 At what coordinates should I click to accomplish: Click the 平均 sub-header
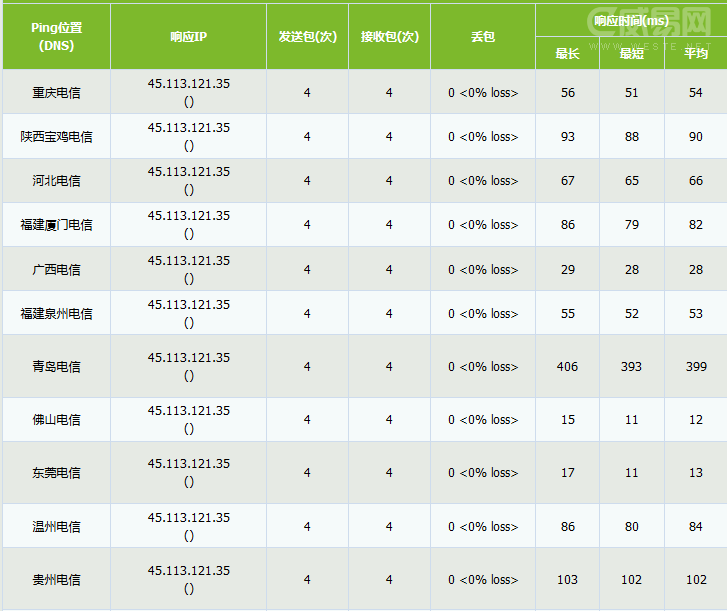[696, 54]
